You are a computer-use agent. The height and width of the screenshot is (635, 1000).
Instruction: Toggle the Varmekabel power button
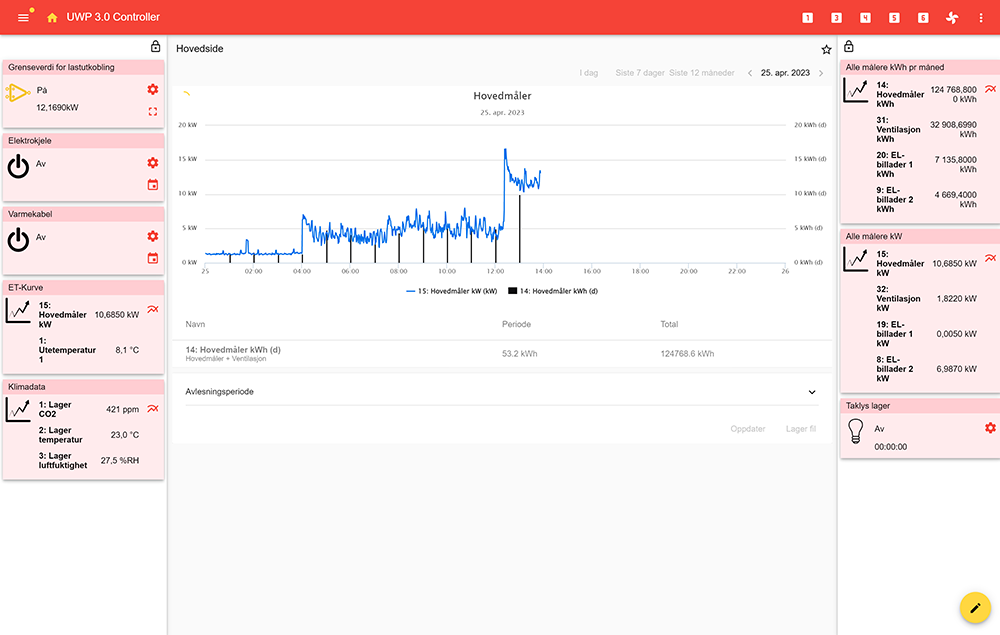tap(19, 240)
